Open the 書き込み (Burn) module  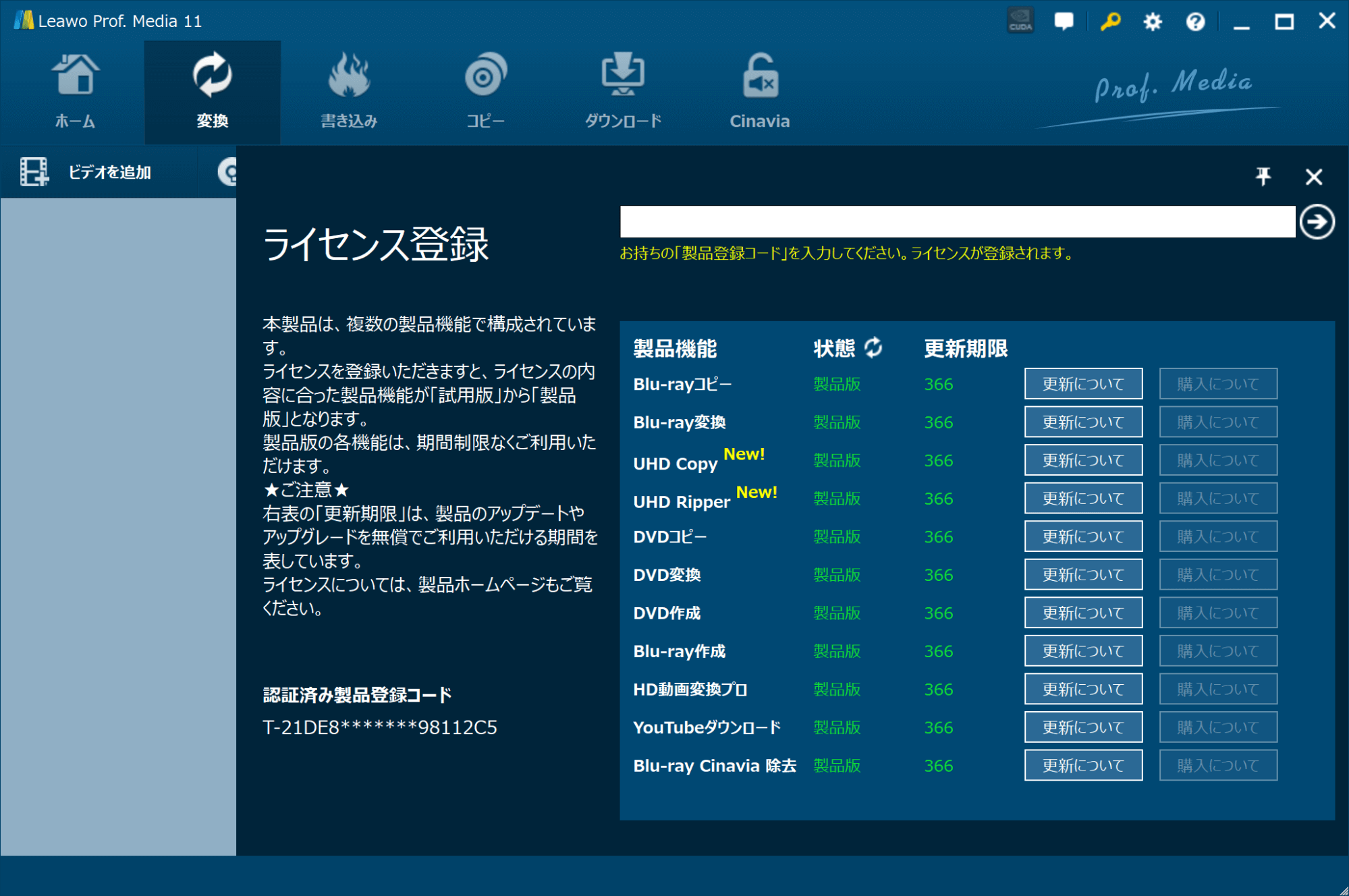(x=349, y=92)
